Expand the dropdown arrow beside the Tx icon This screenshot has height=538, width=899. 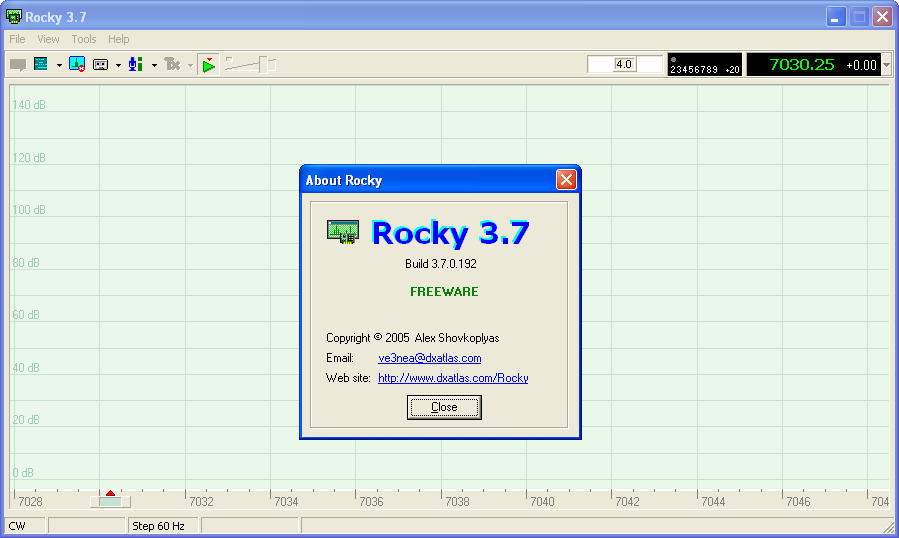[190, 65]
